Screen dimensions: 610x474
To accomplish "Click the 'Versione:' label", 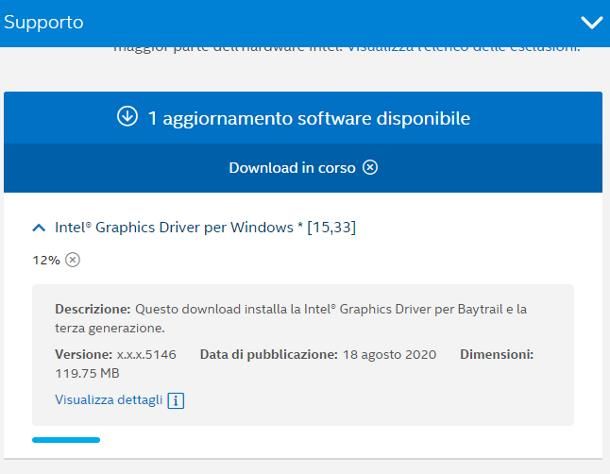I will pyautogui.click(x=84, y=355).
